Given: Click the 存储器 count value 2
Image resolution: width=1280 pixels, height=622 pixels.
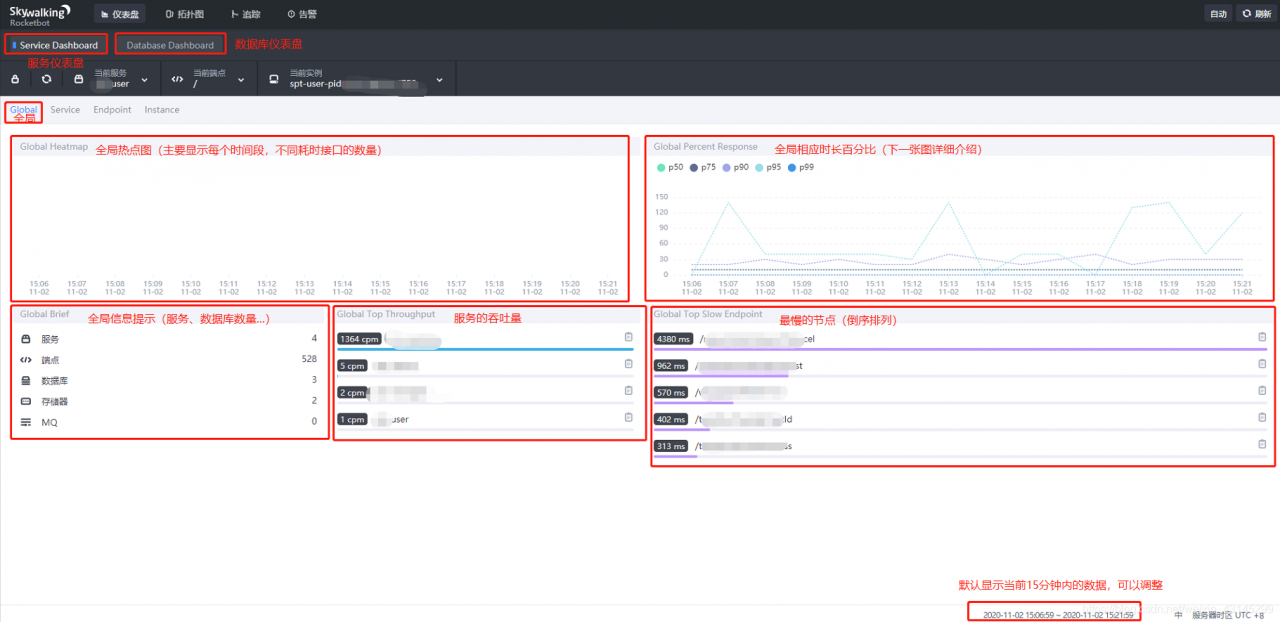Looking at the screenshot, I should [x=314, y=400].
